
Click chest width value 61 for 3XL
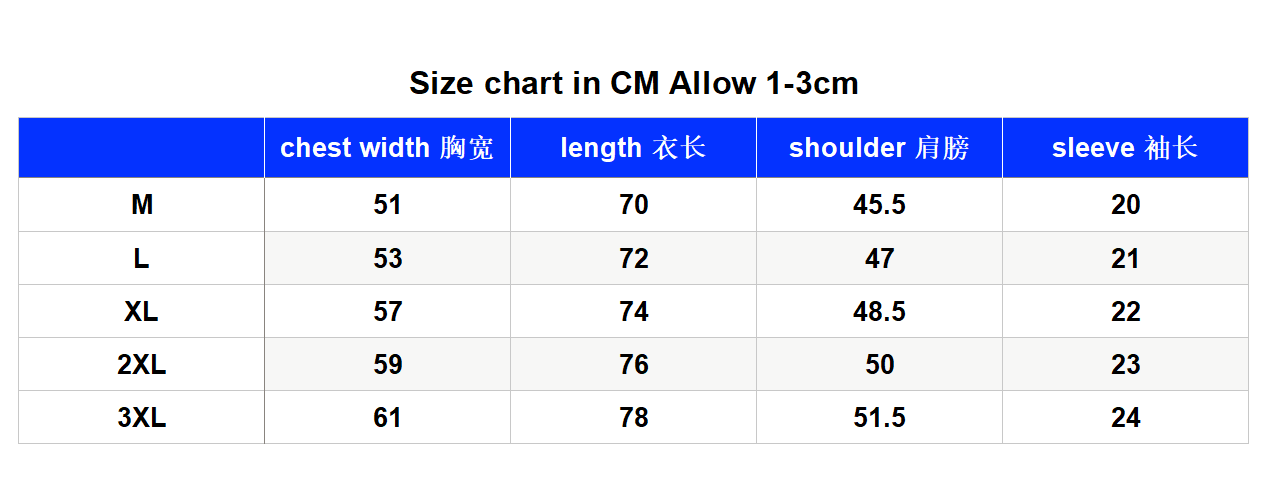pos(387,418)
